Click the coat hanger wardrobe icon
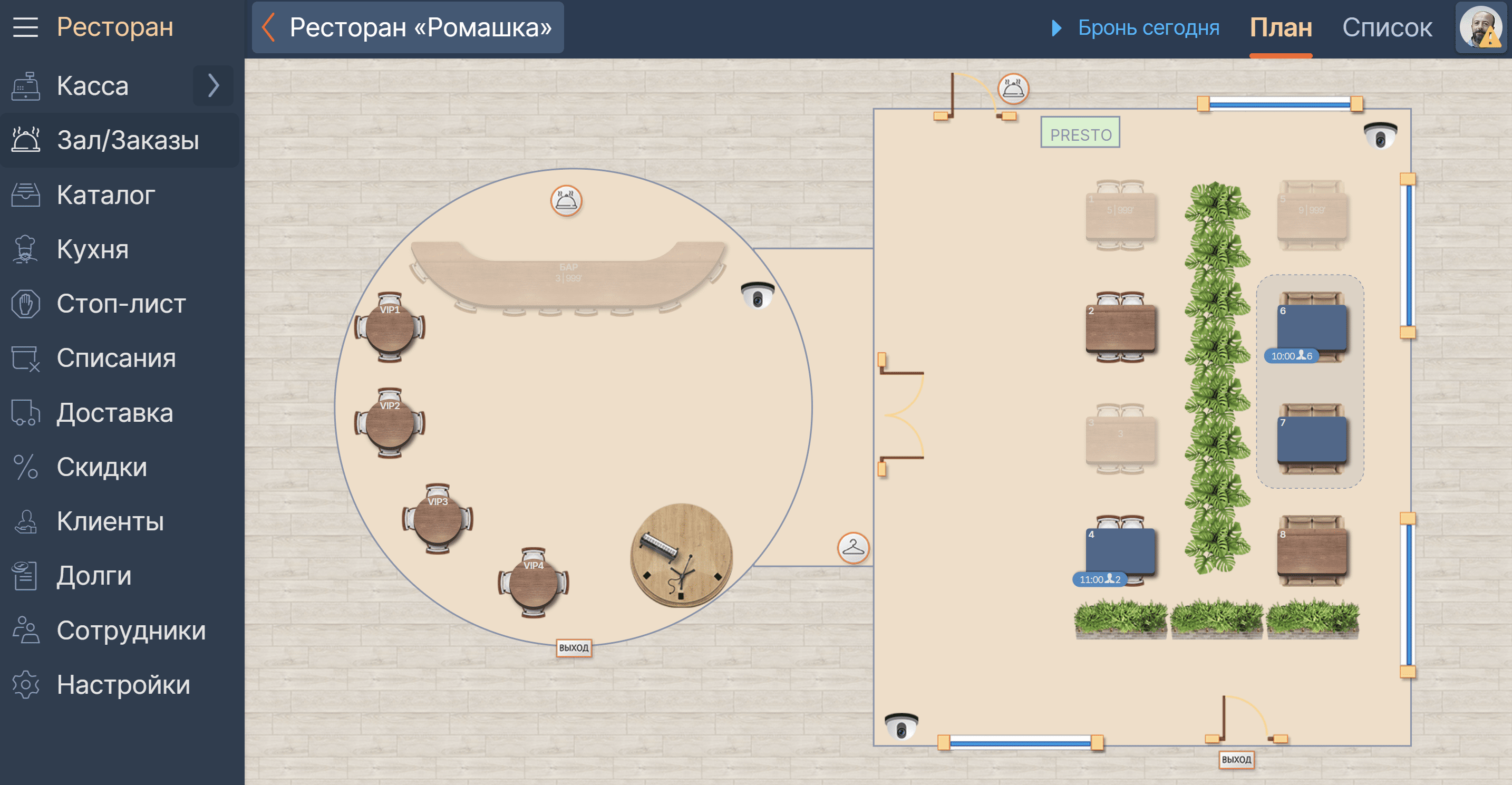Image resolution: width=1512 pixels, height=785 pixels. [853, 548]
